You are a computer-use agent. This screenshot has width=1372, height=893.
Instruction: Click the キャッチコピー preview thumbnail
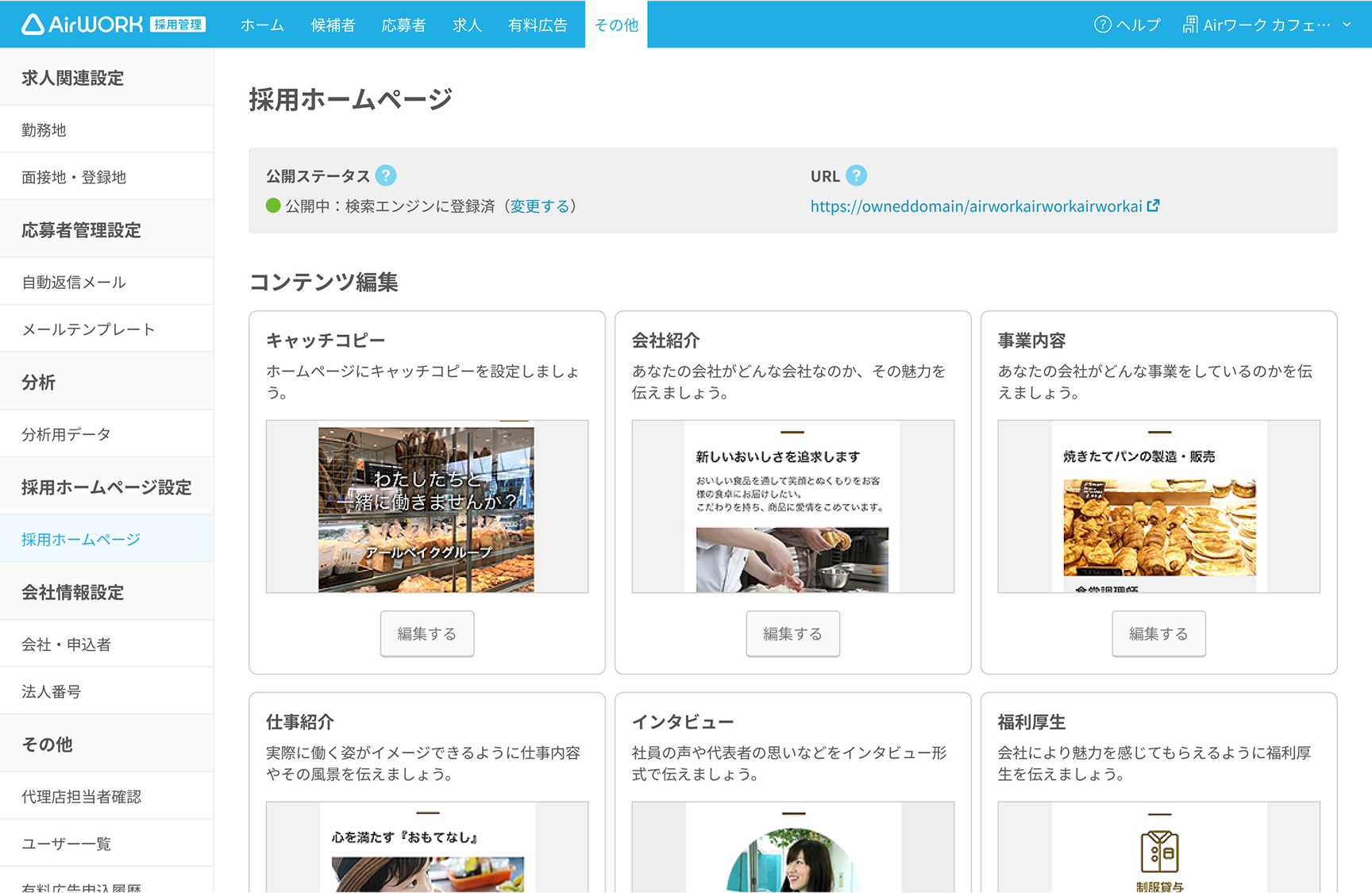[427, 506]
